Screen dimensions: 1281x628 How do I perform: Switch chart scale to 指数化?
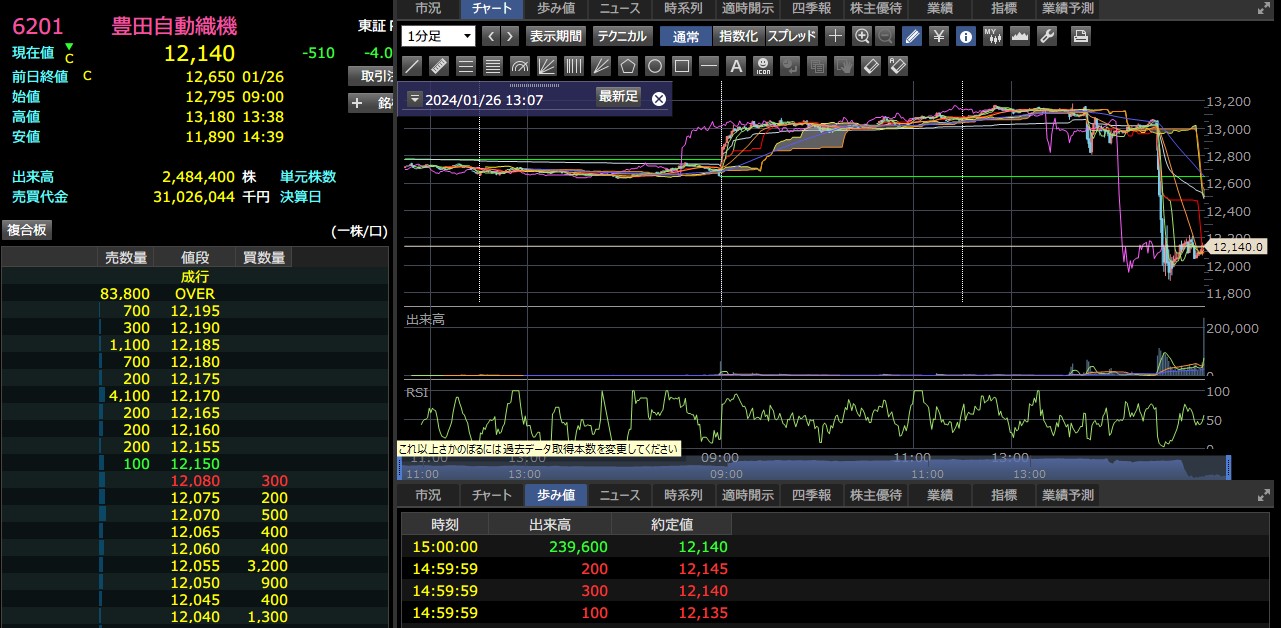739,36
